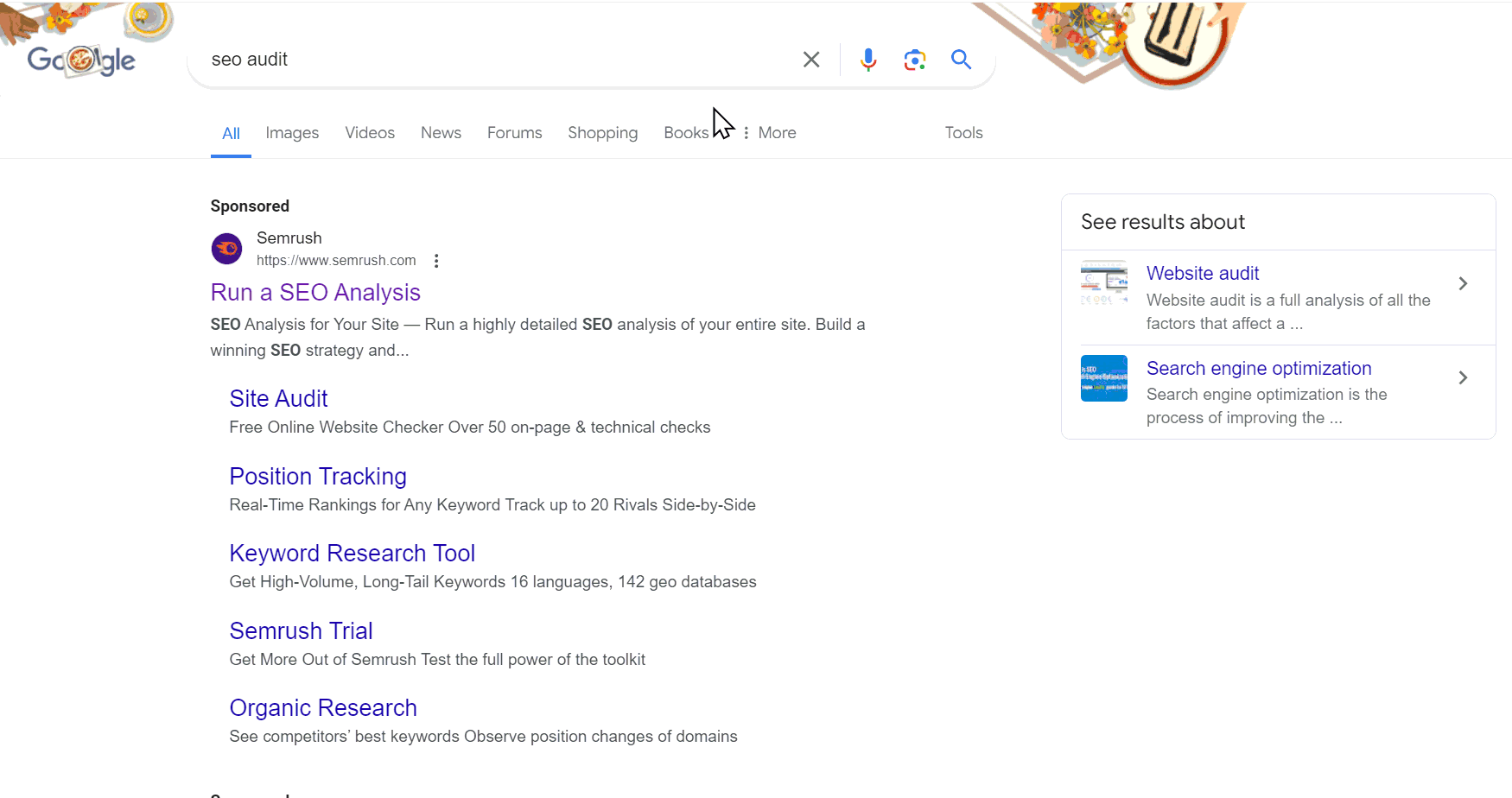This screenshot has height=798, width=1512.
Task: Click the Semrush favicon icon
Action: 227,249
